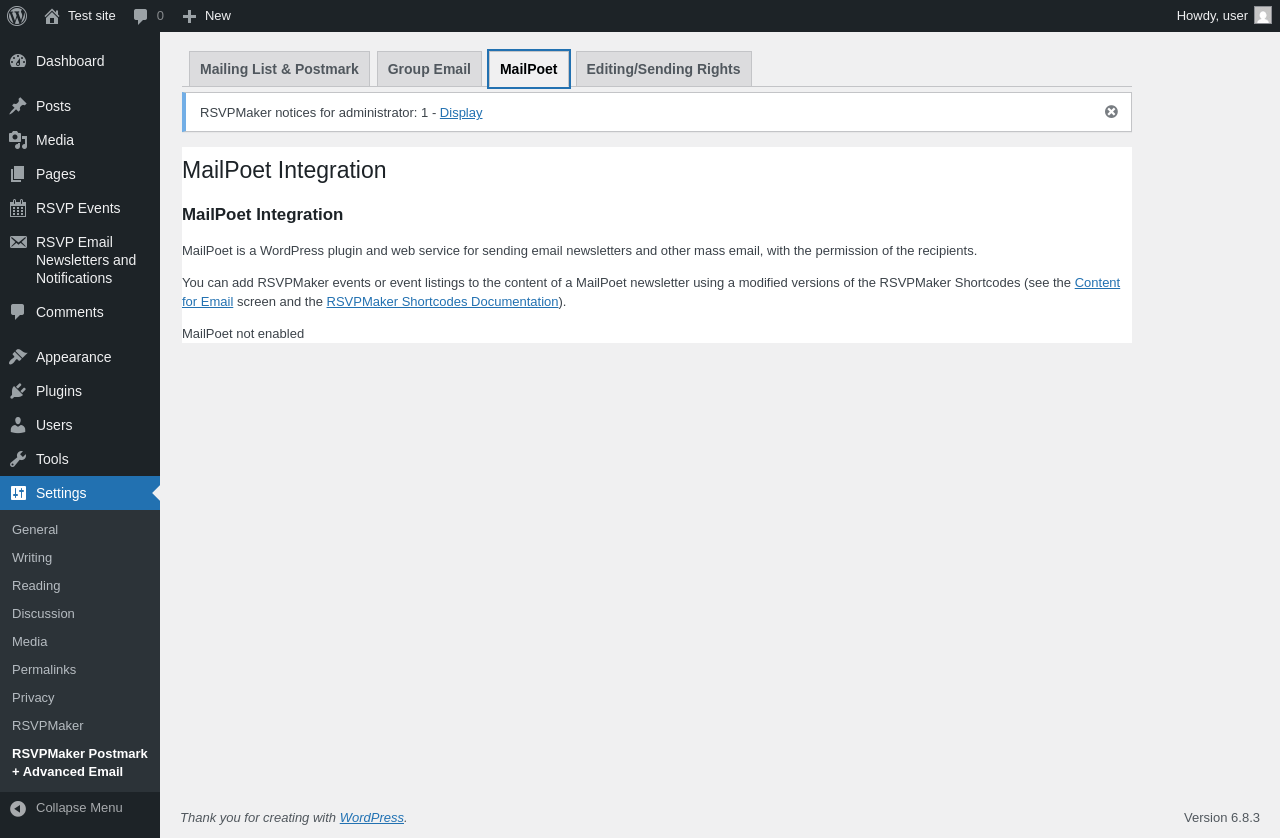
Task: Click the user avatar icon
Action: tap(1263, 16)
